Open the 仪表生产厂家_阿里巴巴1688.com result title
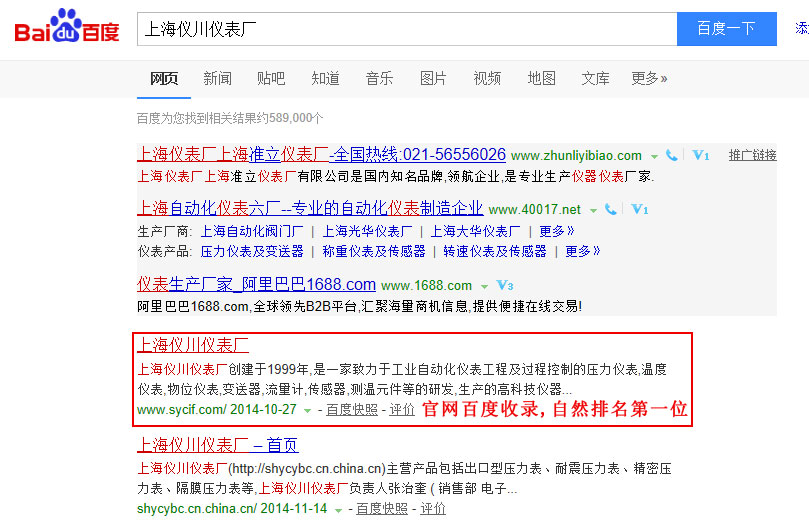The width and height of the screenshot is (809, 526). pos(256,284)
